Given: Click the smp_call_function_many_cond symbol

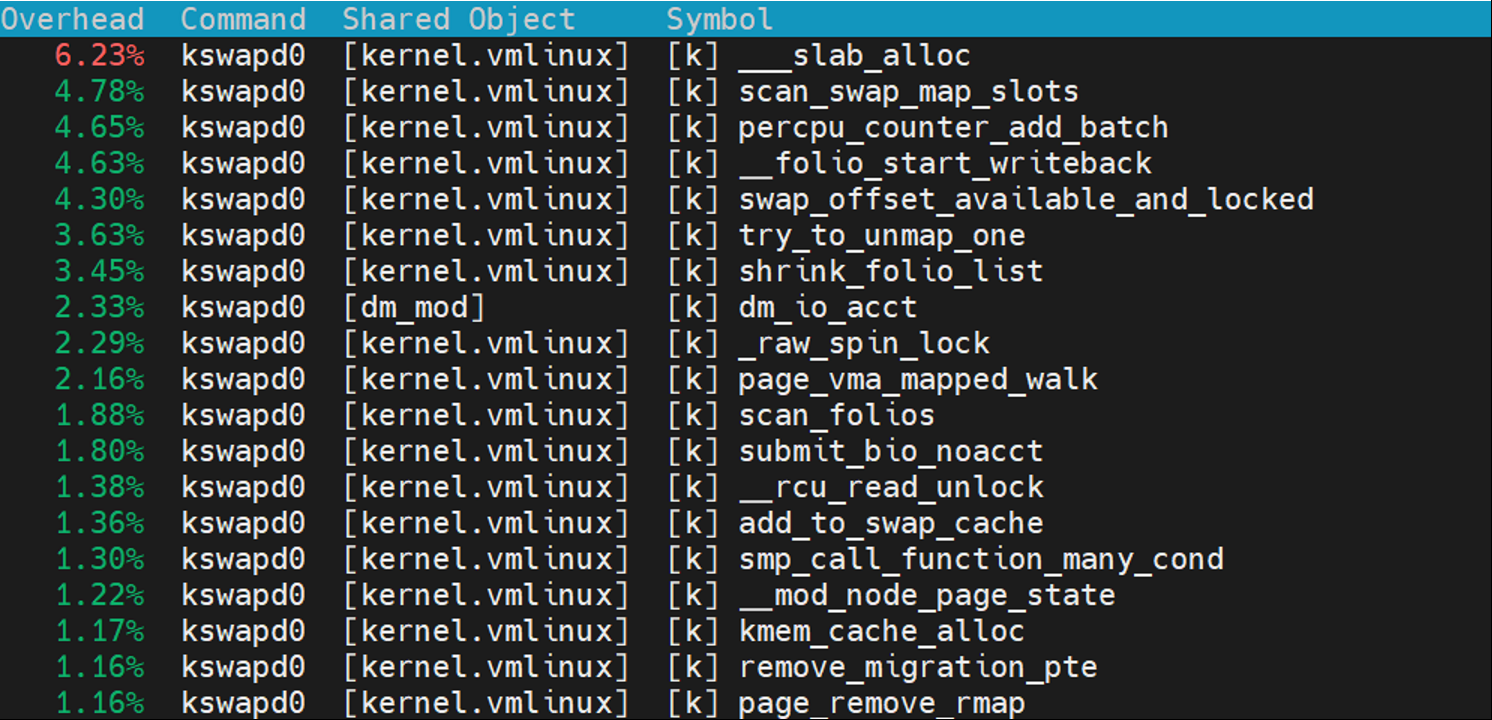Looking at the screenshot, I should [x=980, y=560].
